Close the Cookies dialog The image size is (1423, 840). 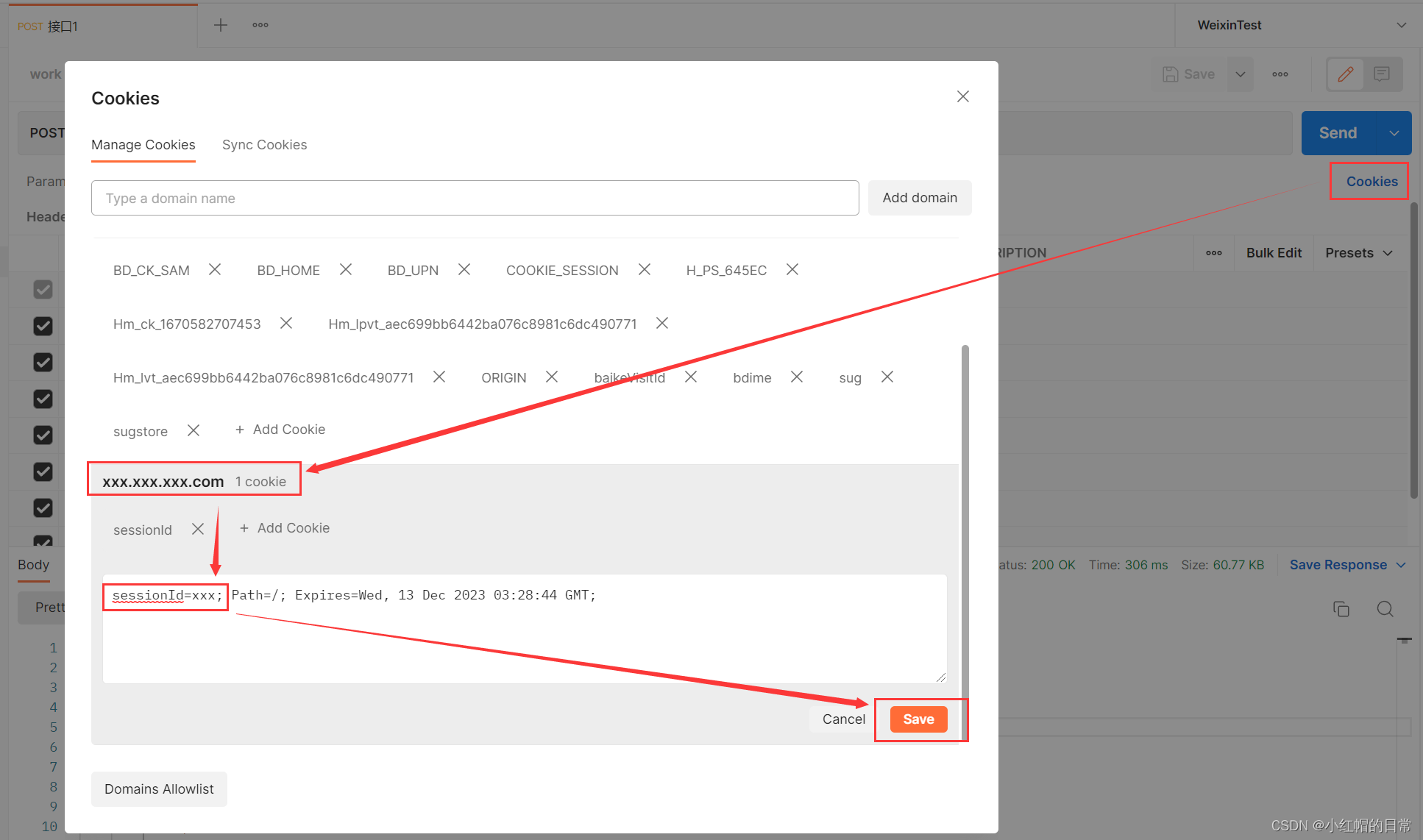pos(963,97)
